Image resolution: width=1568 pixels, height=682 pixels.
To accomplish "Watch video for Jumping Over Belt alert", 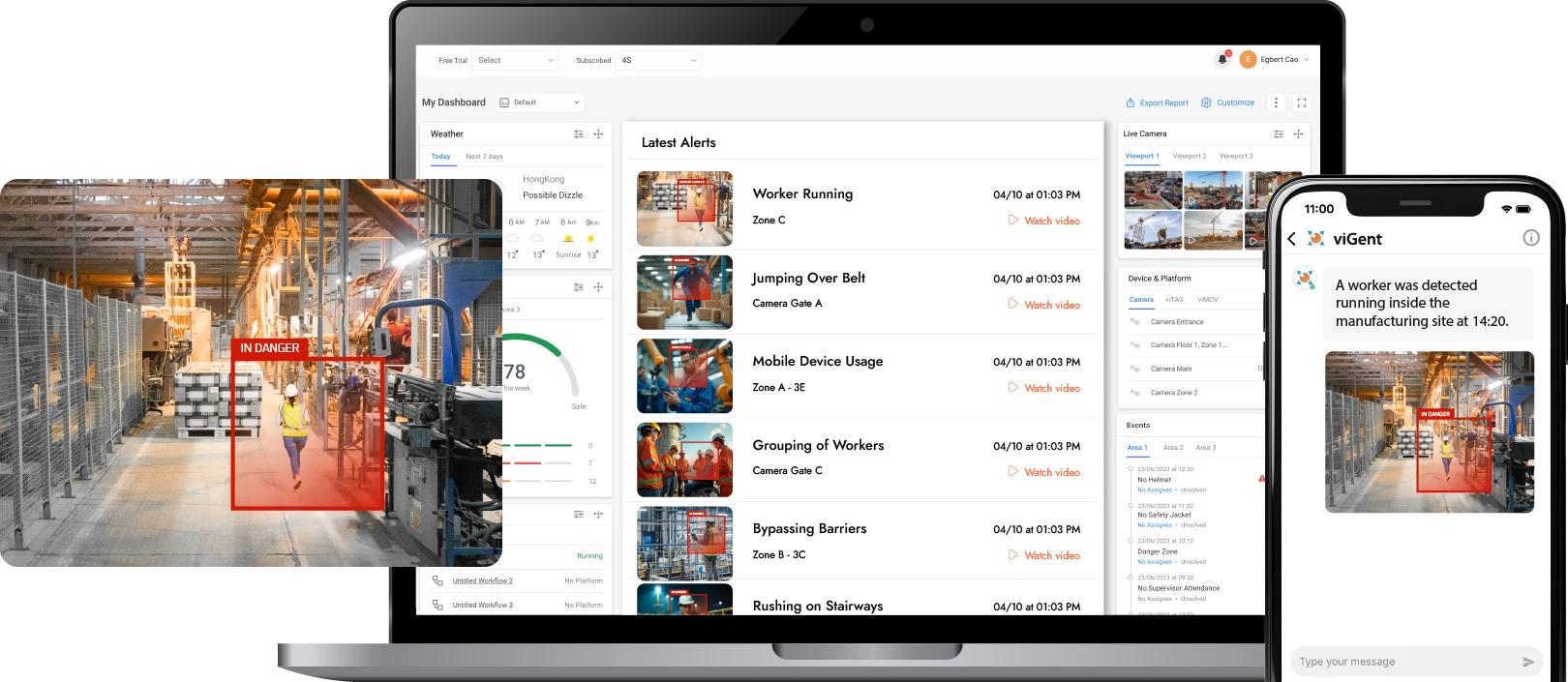I will (x=1044, y=305).
